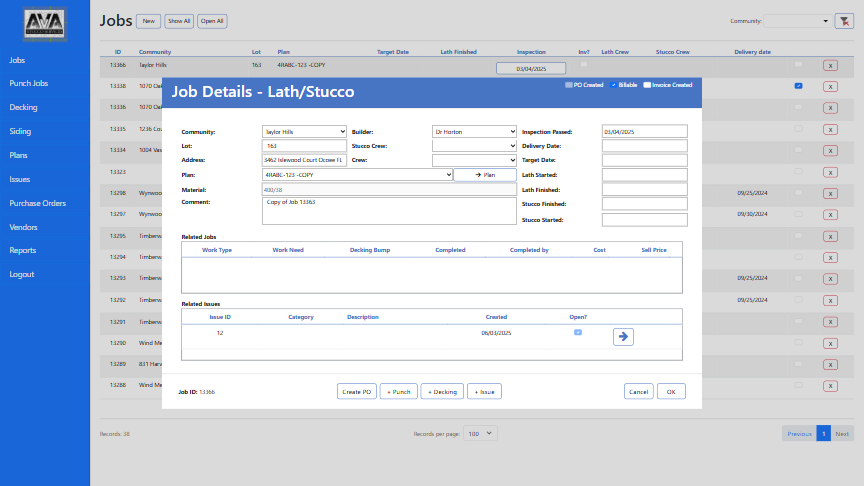The width and height of the screenshot is (864, 486).
Task: Open the Stucco Crew dropdown
Action: click(x=474, y=146)
